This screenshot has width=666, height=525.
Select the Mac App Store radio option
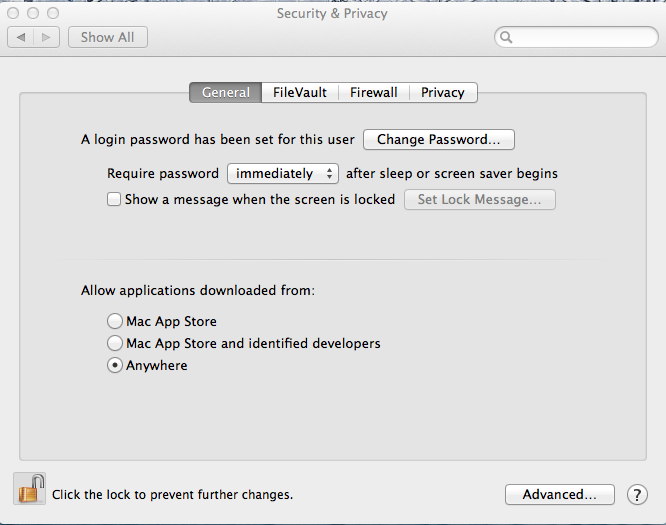point(115,321)
